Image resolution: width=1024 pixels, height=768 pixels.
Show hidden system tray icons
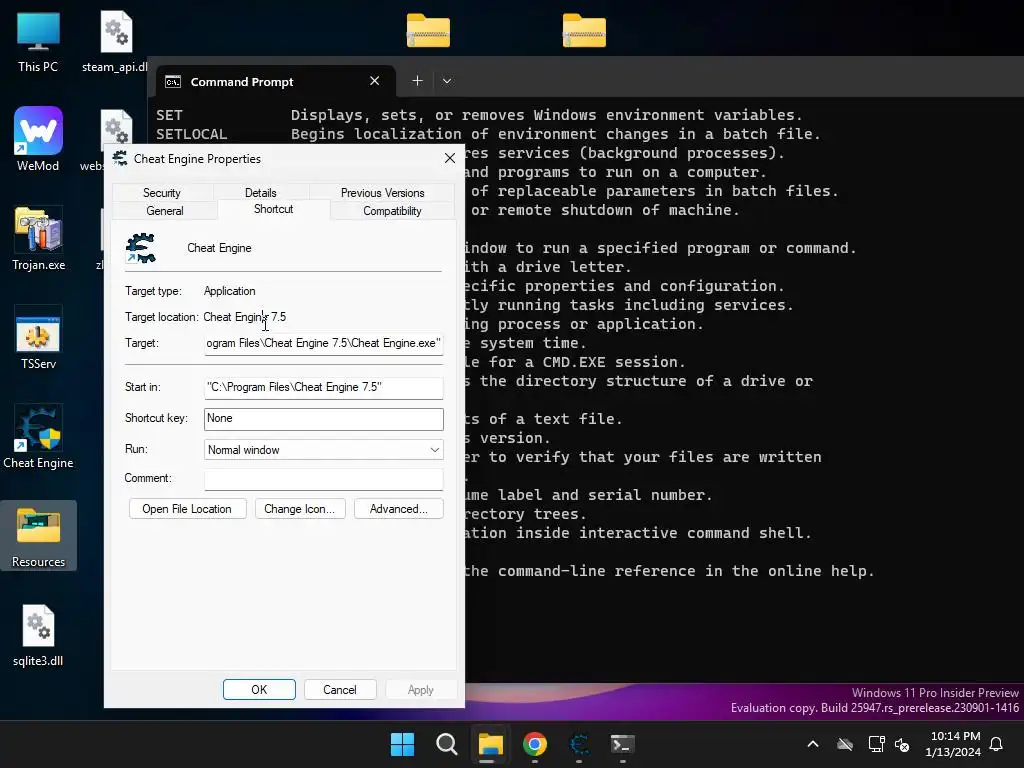click(813, 744)
